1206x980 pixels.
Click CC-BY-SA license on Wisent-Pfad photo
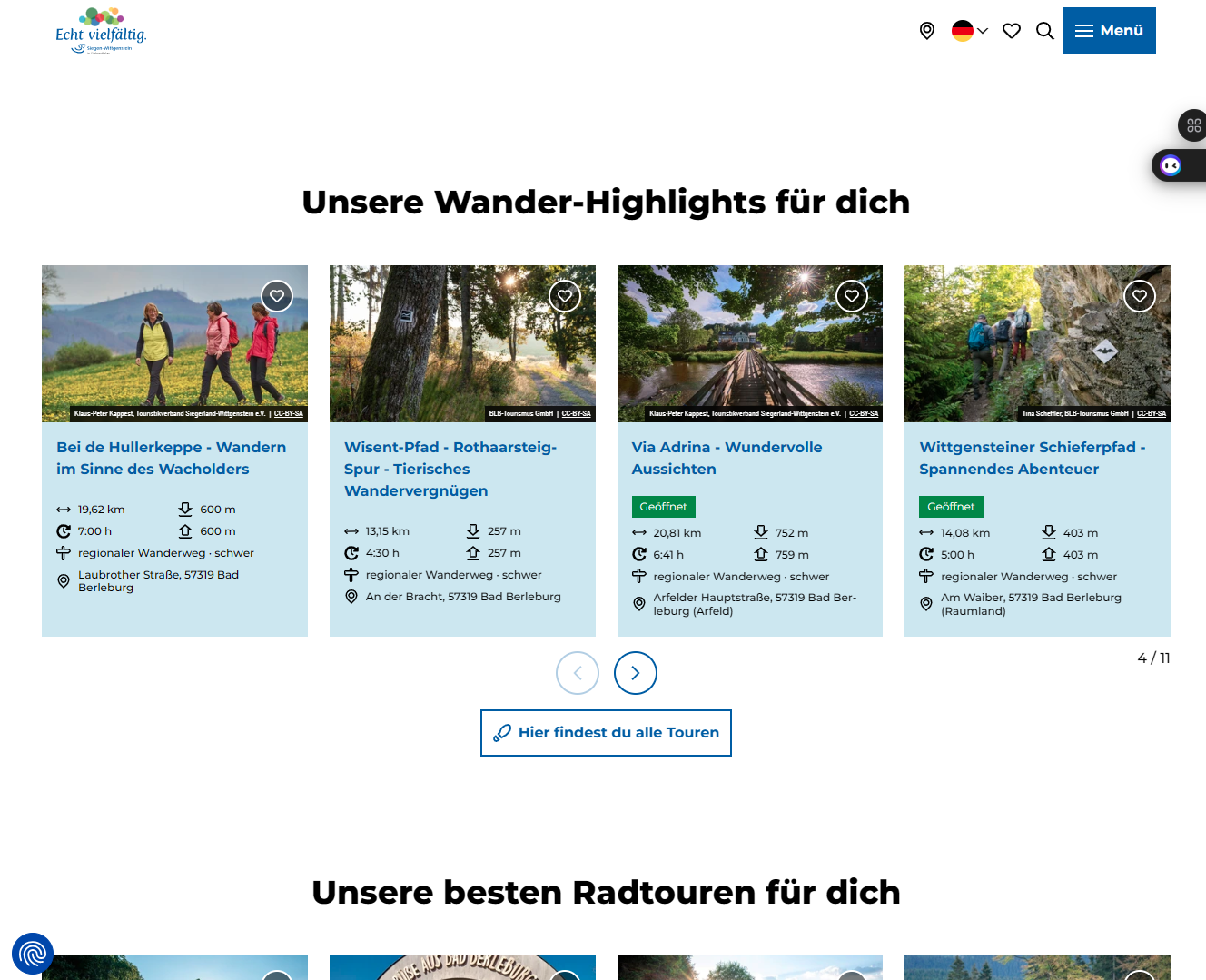pyautogui.click(x=577, y=414)
